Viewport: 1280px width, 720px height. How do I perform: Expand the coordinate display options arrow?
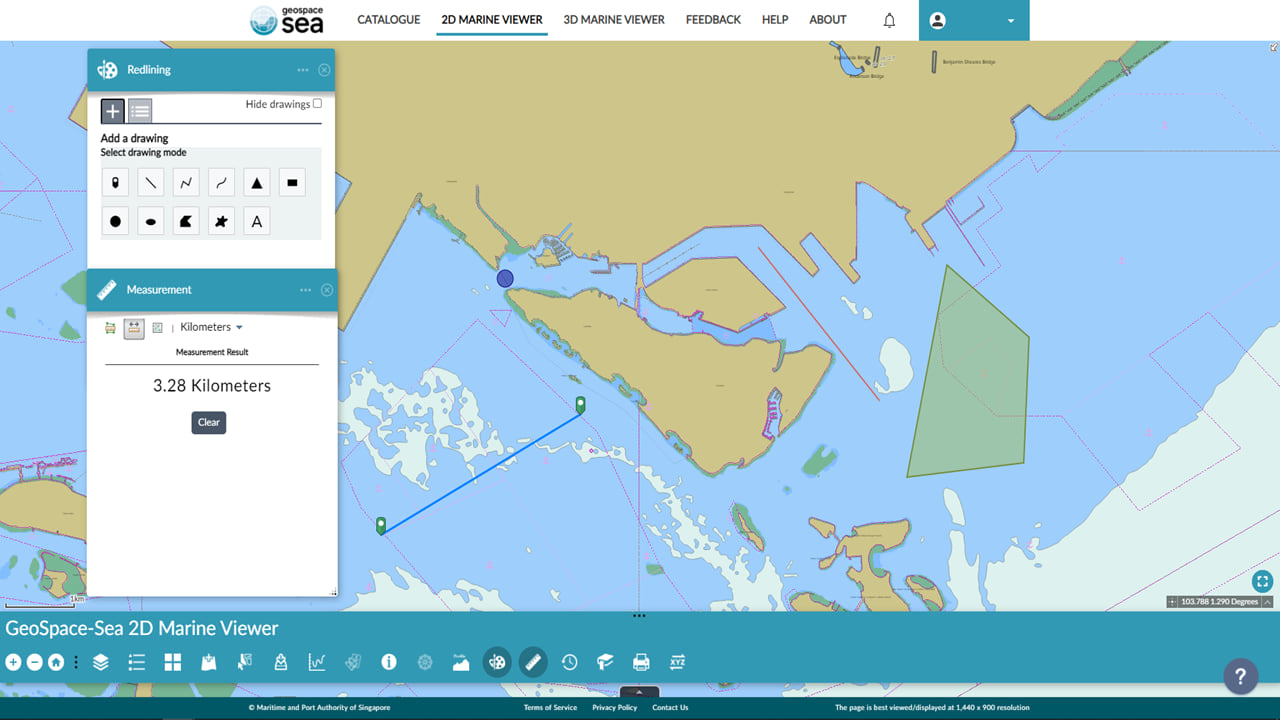click(x=1268, y=602)
